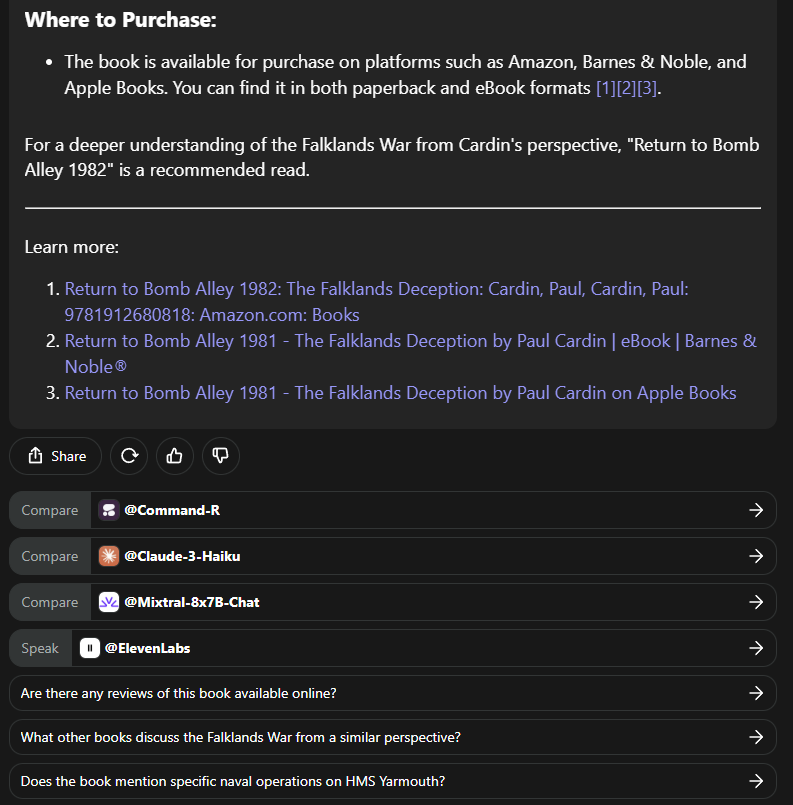Compare response with @Mixtral-8x7B-Chat arrow
Screen dimensions: 793x805
pos(756,602)
